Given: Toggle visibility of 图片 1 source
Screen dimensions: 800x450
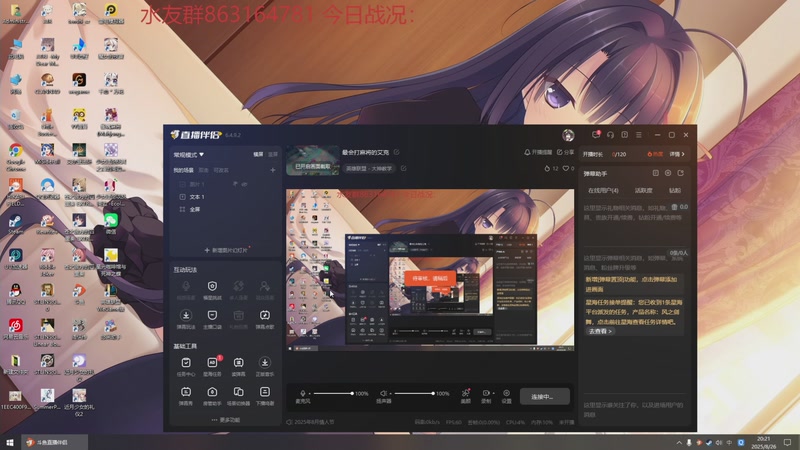Looking at the screenshot, I should [244, 184].
